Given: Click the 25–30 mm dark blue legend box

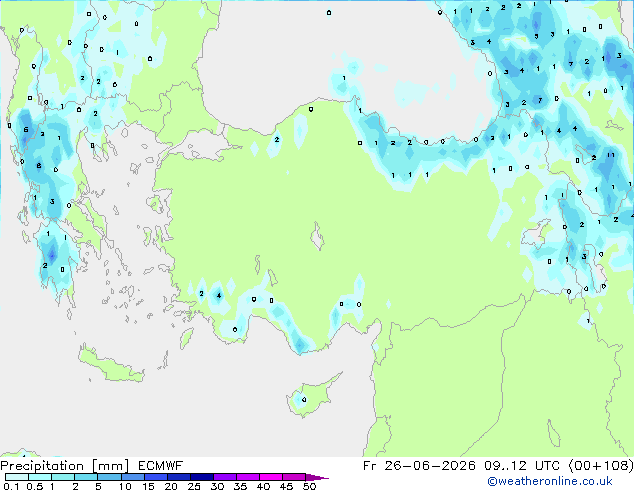Looking at the screenshot, I should click(202, 477).
